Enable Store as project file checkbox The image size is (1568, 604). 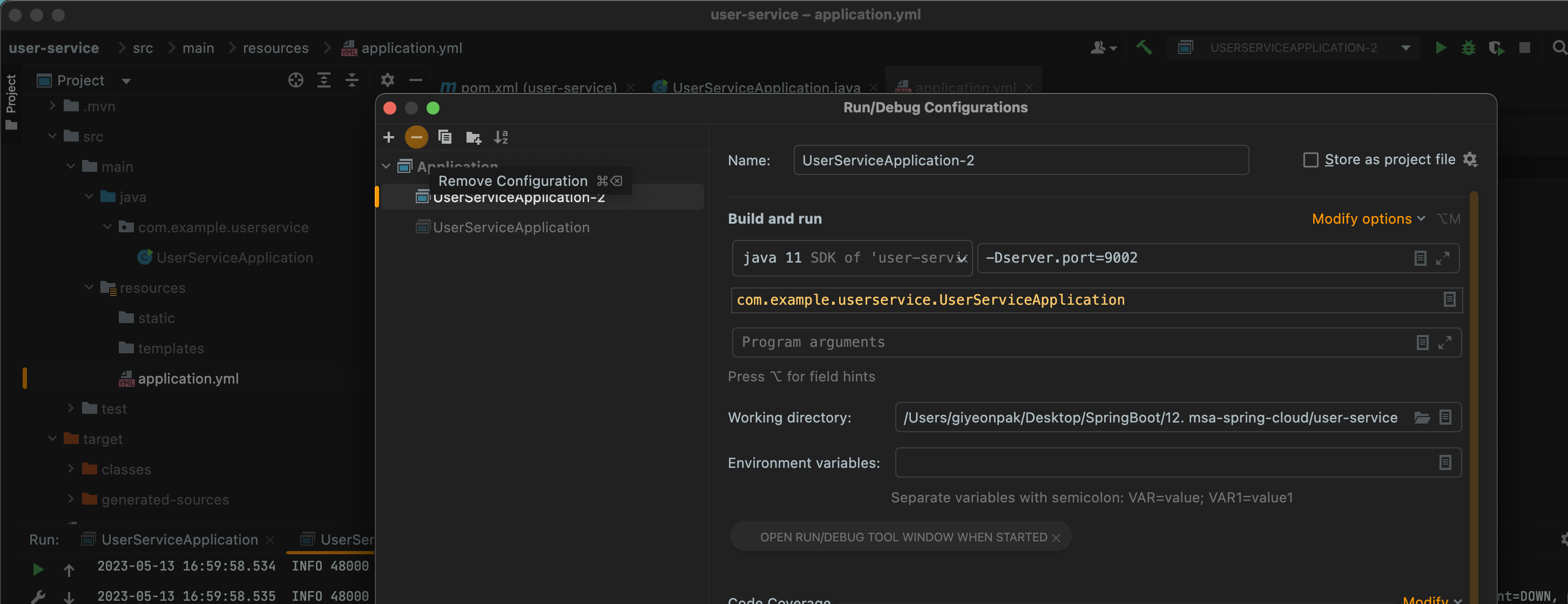point(1310,159)
